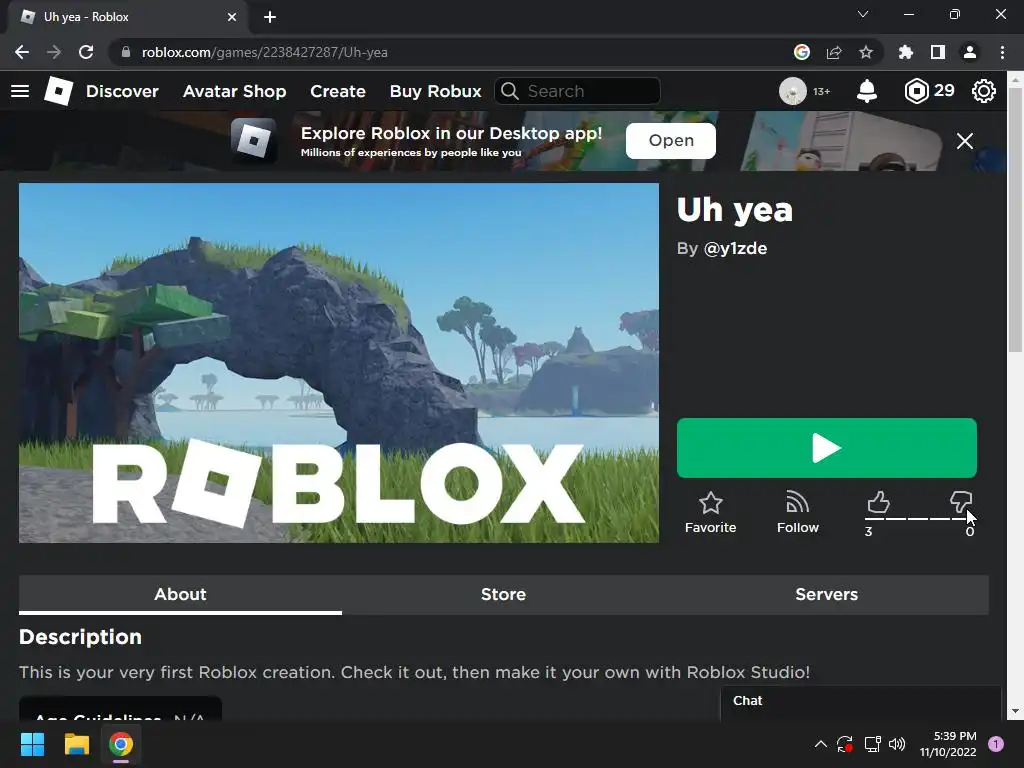Click the Chrome taskbar icon
This screenshot has height=768, width=1024.
121,744
